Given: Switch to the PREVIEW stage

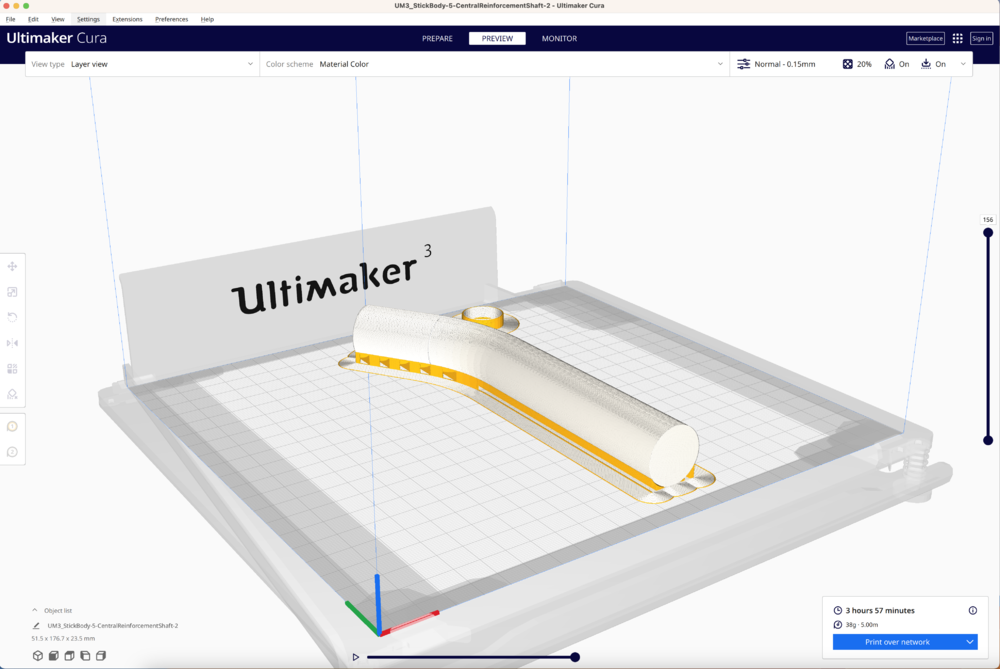Looking at the screenshot, I should point(497,38).
